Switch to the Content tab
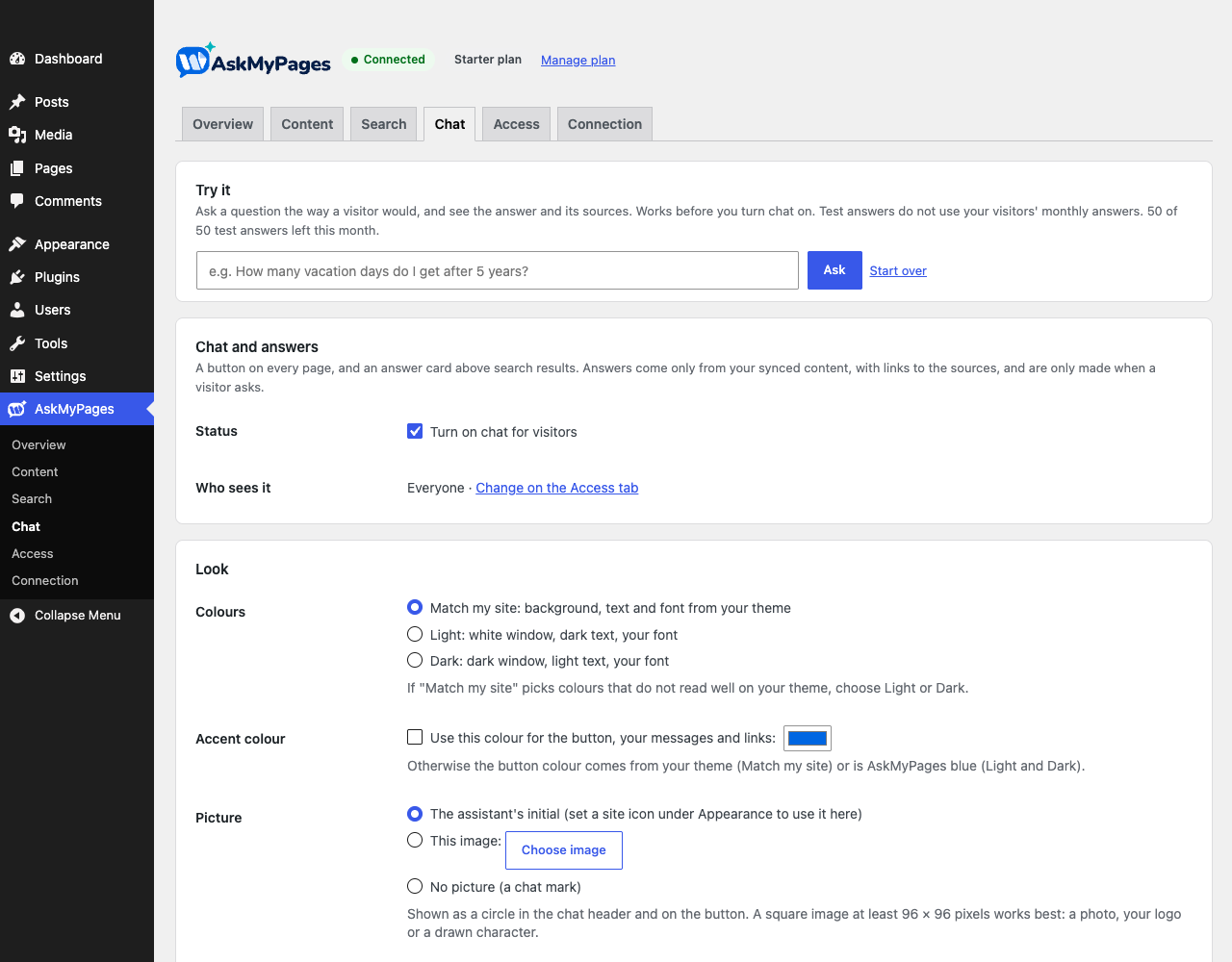 tap(307, 124)
